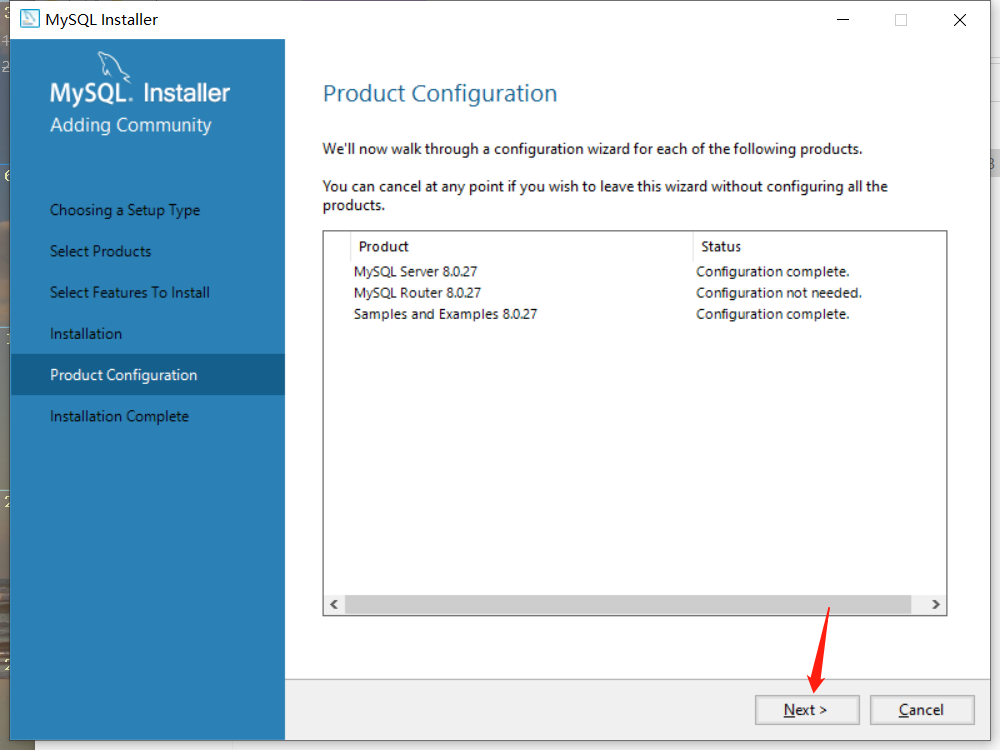The height and width of the screenshot is (750, 1000).
Task: Click Next to continue installation
Action: [x=807, y=710]
